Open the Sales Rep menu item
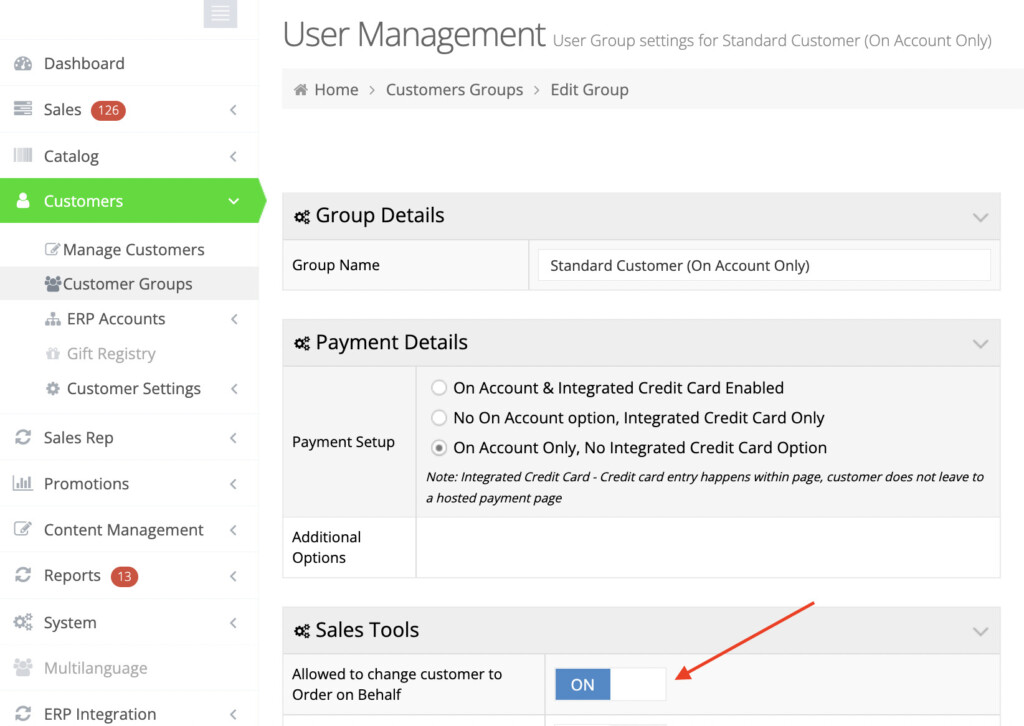1024x726 pixels. coord(129,437)
